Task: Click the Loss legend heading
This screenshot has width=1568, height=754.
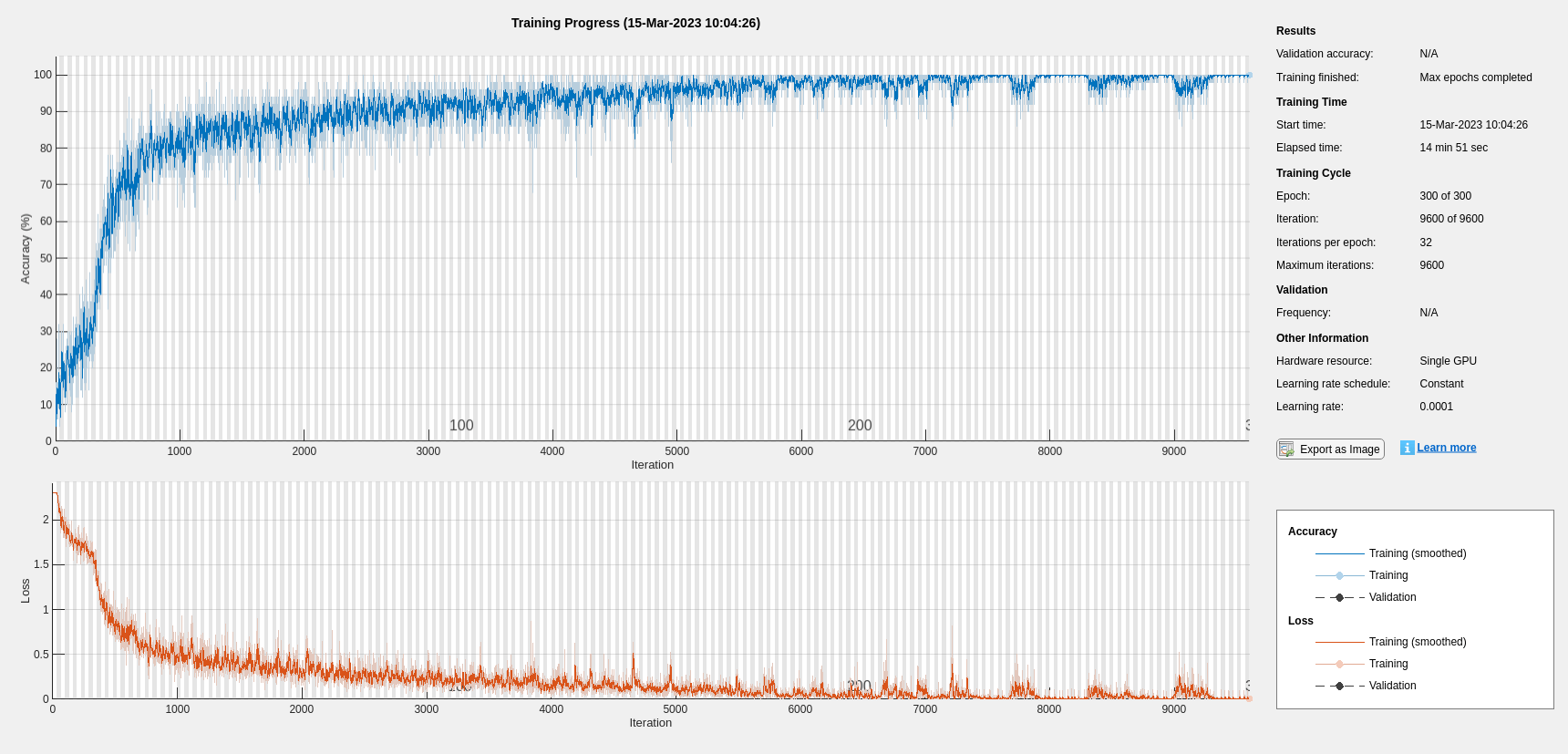Action: coord(1300,621)
